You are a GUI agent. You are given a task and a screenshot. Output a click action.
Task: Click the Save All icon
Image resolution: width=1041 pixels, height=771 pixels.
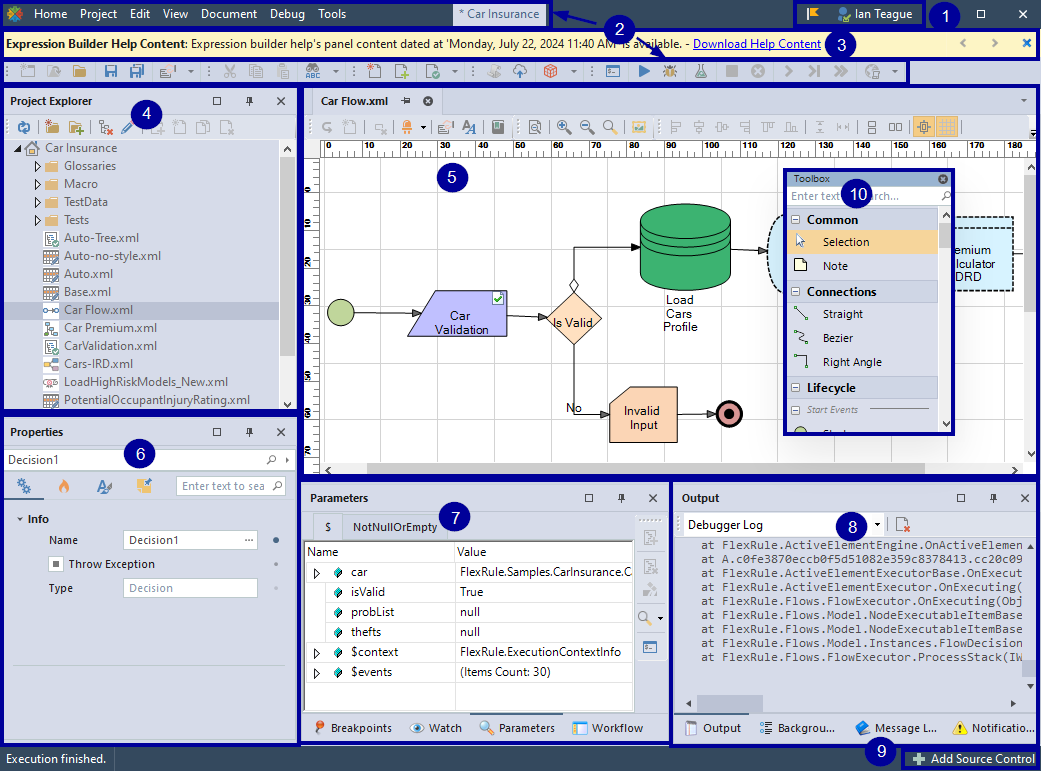pos(137,71)
